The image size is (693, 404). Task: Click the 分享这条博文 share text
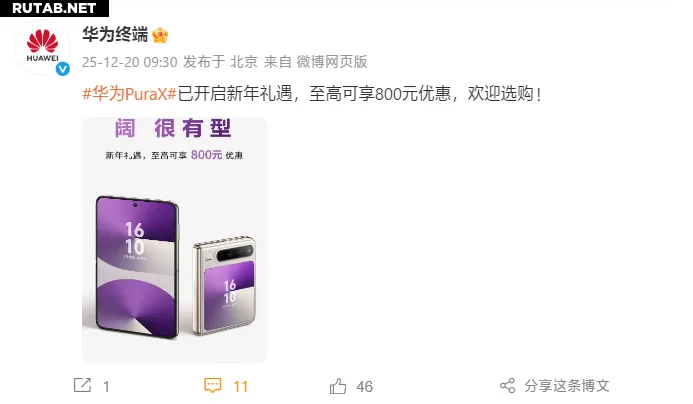[567, 385]
